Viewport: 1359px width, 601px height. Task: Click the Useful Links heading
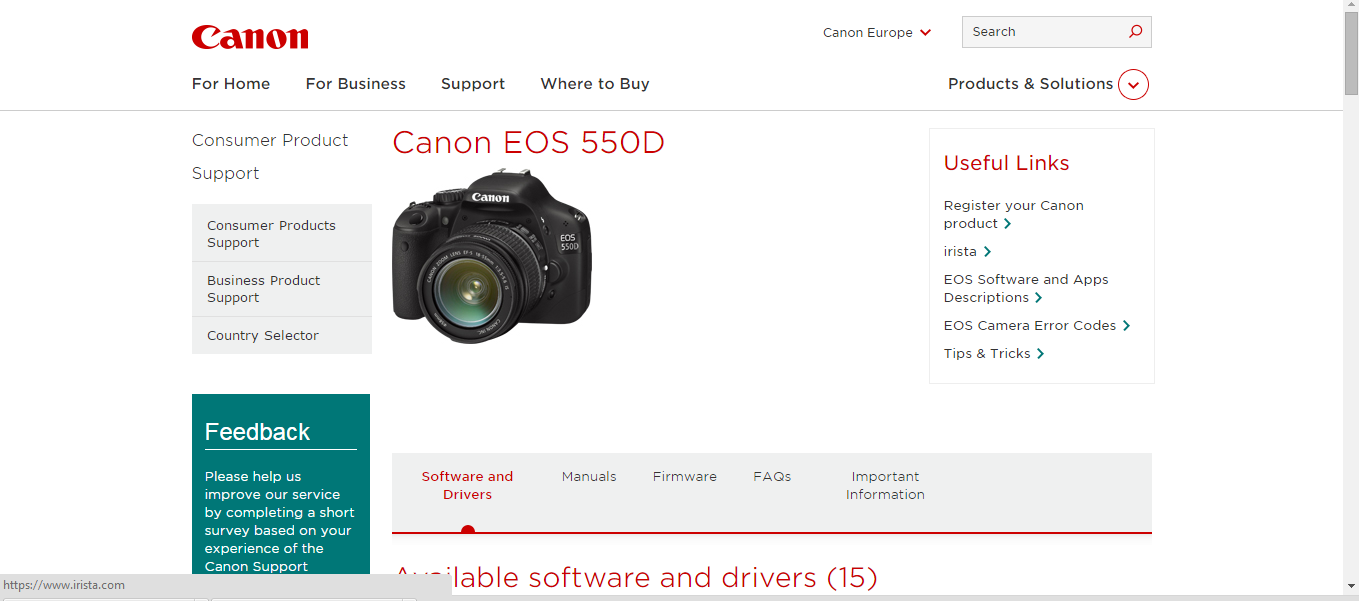tap(1006, 163)
